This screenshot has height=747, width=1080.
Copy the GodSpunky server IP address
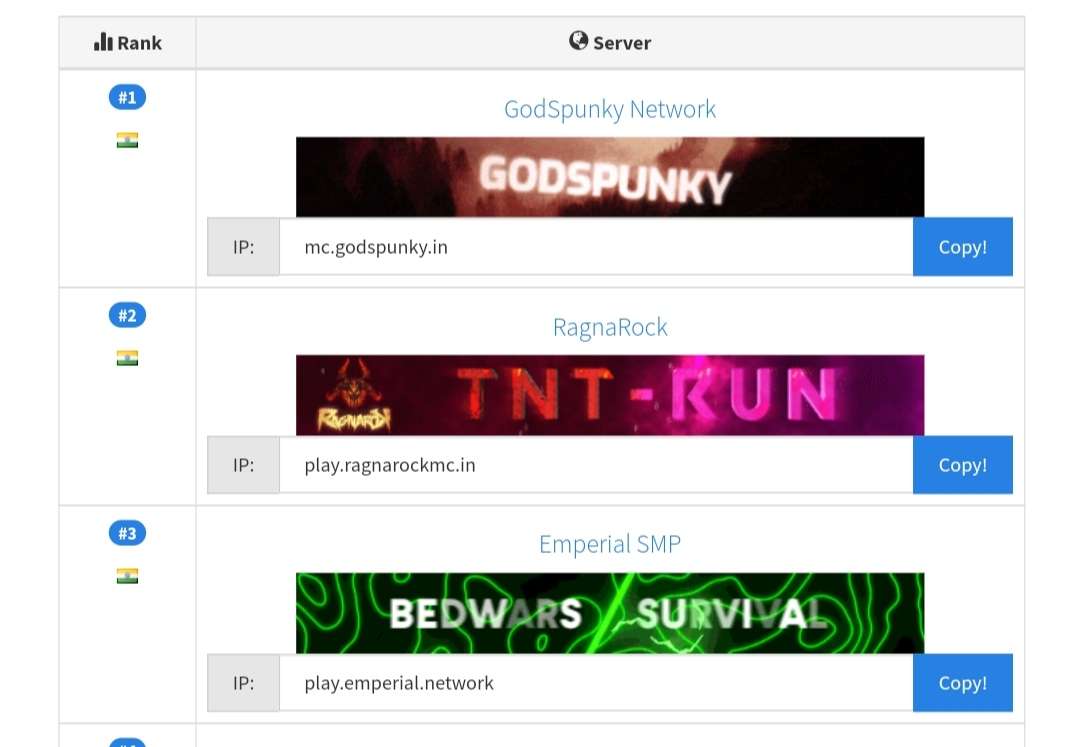962,247
